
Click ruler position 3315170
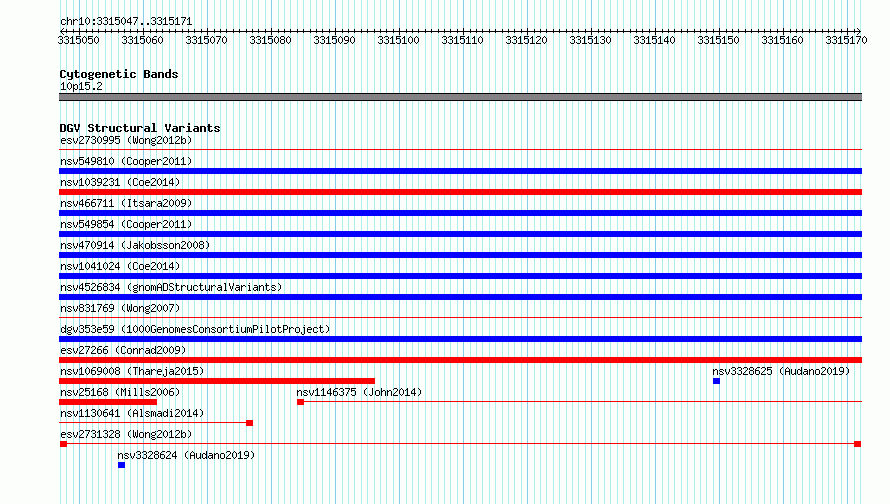(x=847, y=40)
